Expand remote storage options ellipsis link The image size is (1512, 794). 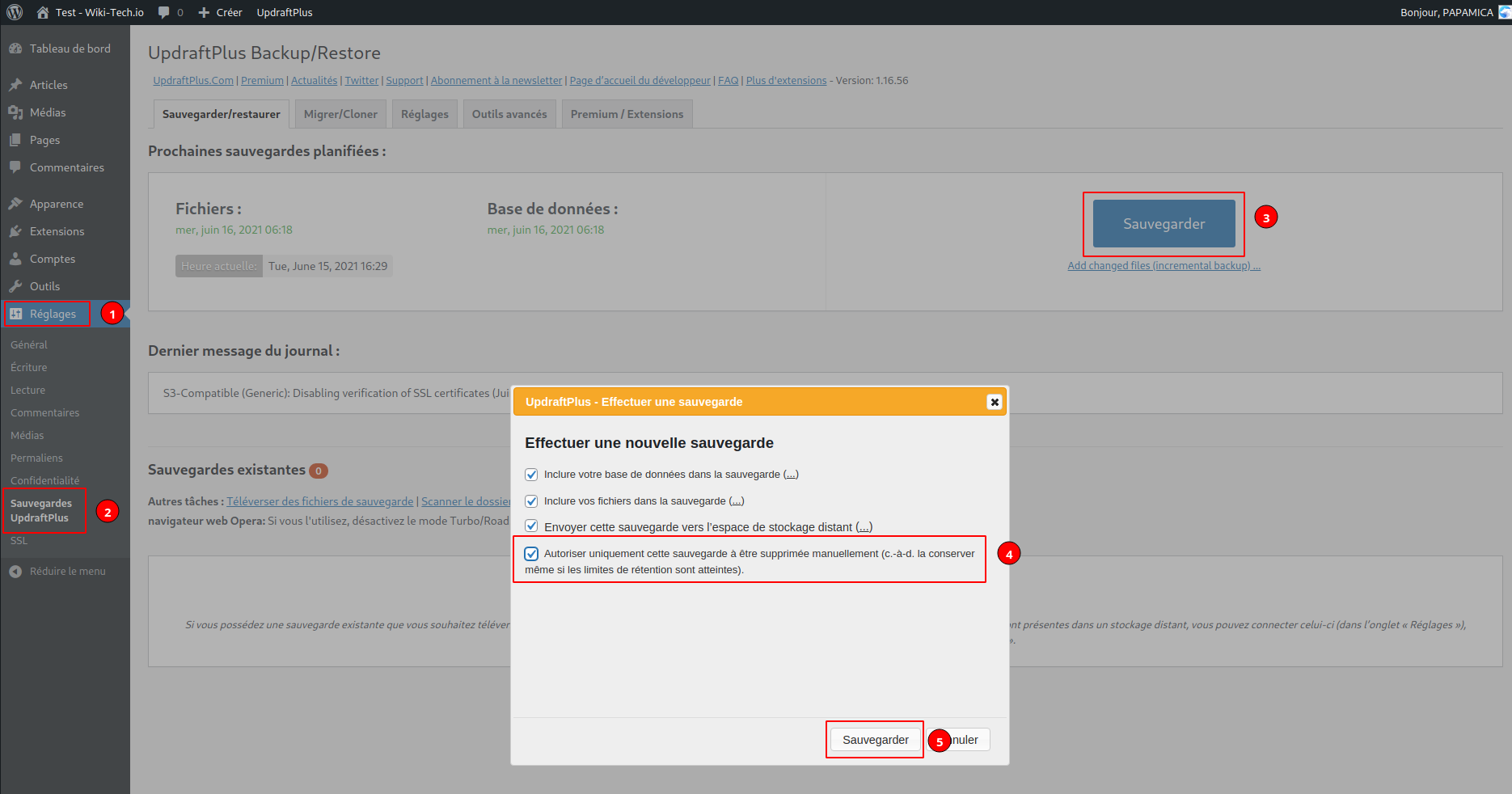pyautogui.click(x=864, y=527)
